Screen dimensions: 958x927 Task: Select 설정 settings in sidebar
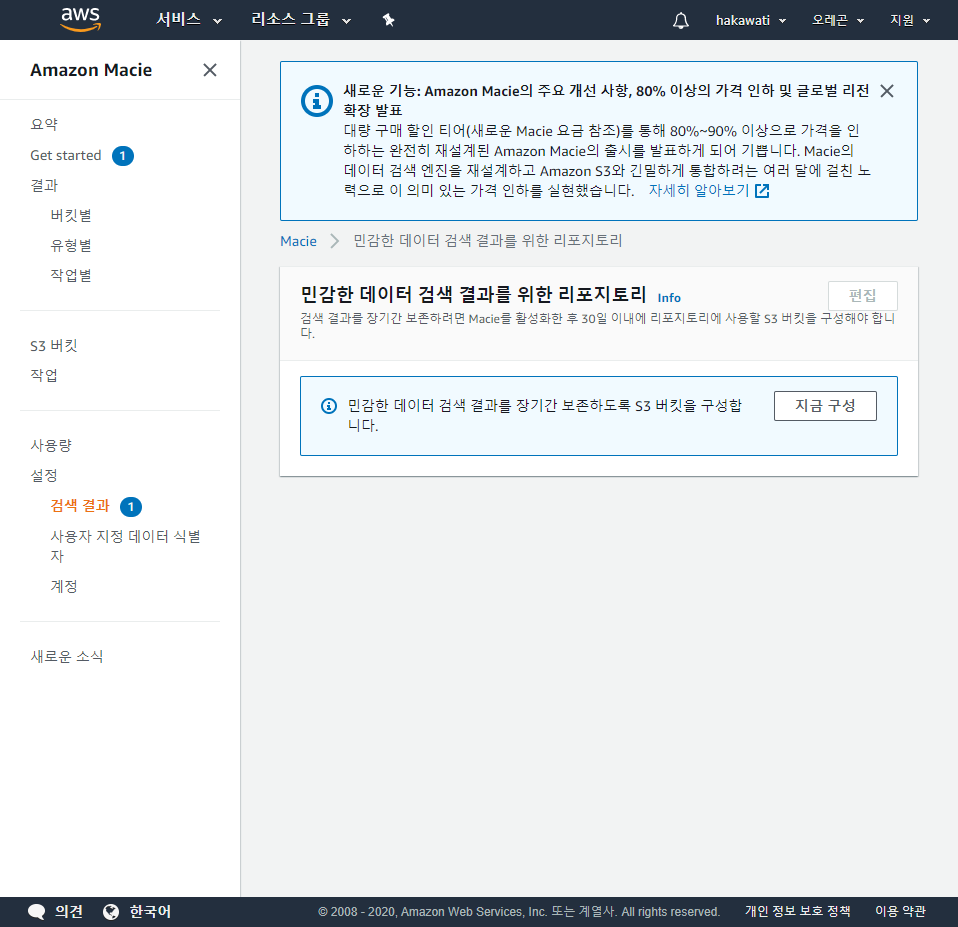[x=44, y=475]
